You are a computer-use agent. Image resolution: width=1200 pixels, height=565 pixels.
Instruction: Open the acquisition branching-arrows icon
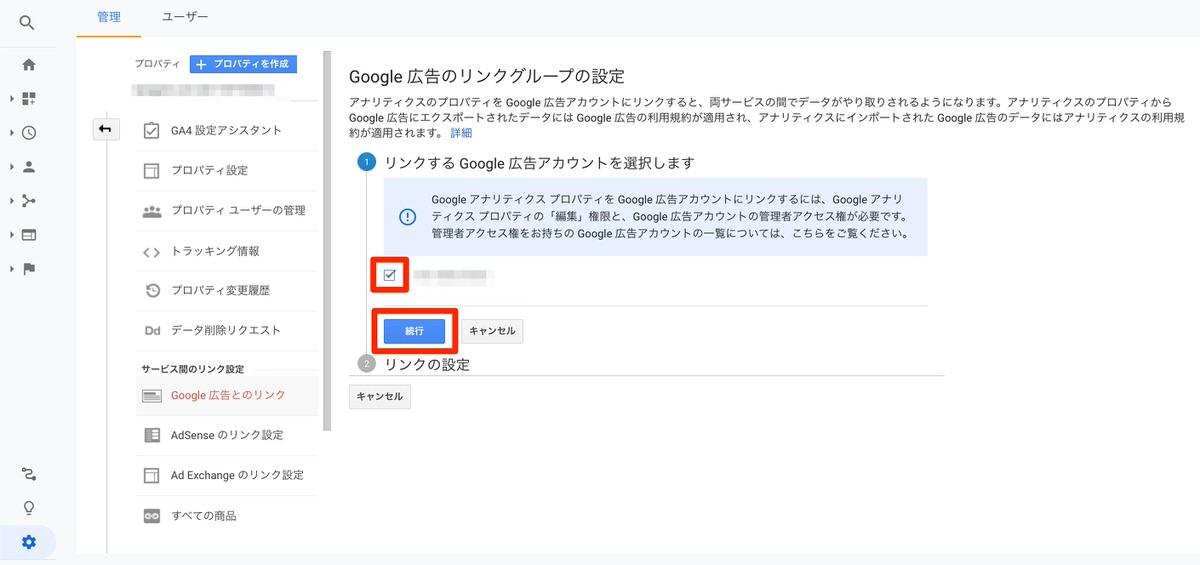[29, 201]
